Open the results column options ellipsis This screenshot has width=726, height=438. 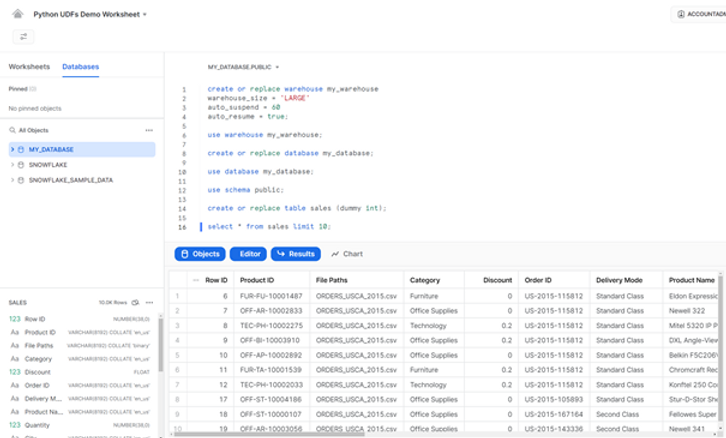click(196, 280)
